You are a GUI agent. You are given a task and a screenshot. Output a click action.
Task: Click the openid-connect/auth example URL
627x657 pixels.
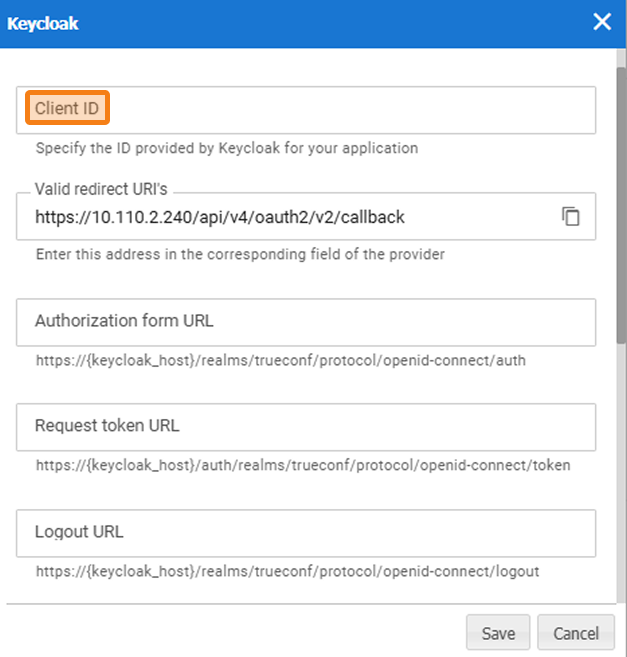tap(280, 360)
